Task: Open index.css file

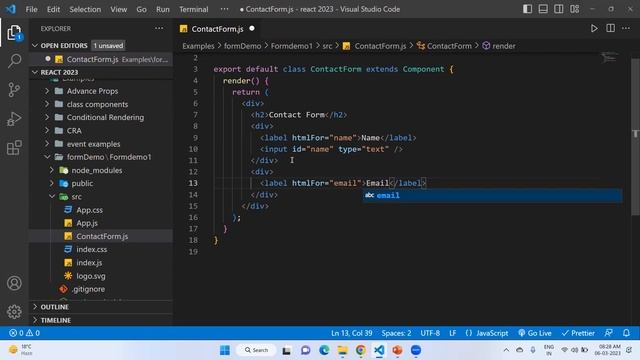Action: click(92, 249)
